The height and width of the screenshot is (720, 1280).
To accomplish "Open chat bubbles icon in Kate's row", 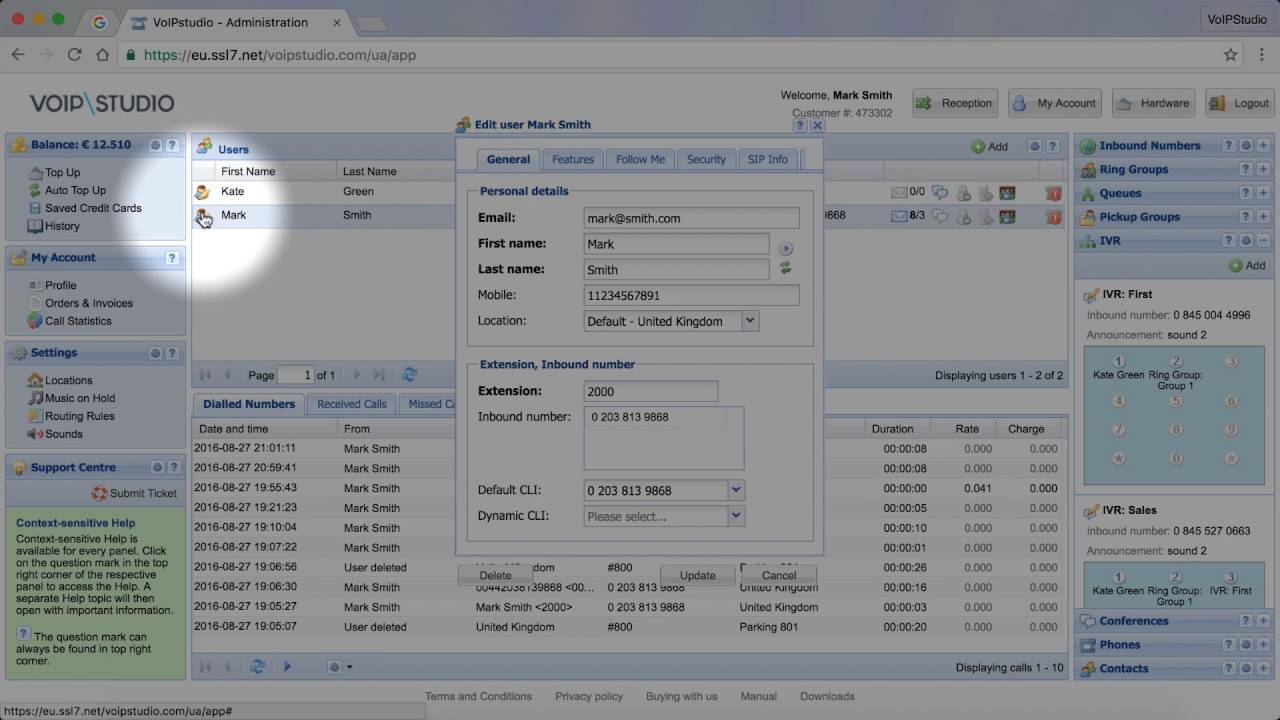I will [x=940, y=192].
